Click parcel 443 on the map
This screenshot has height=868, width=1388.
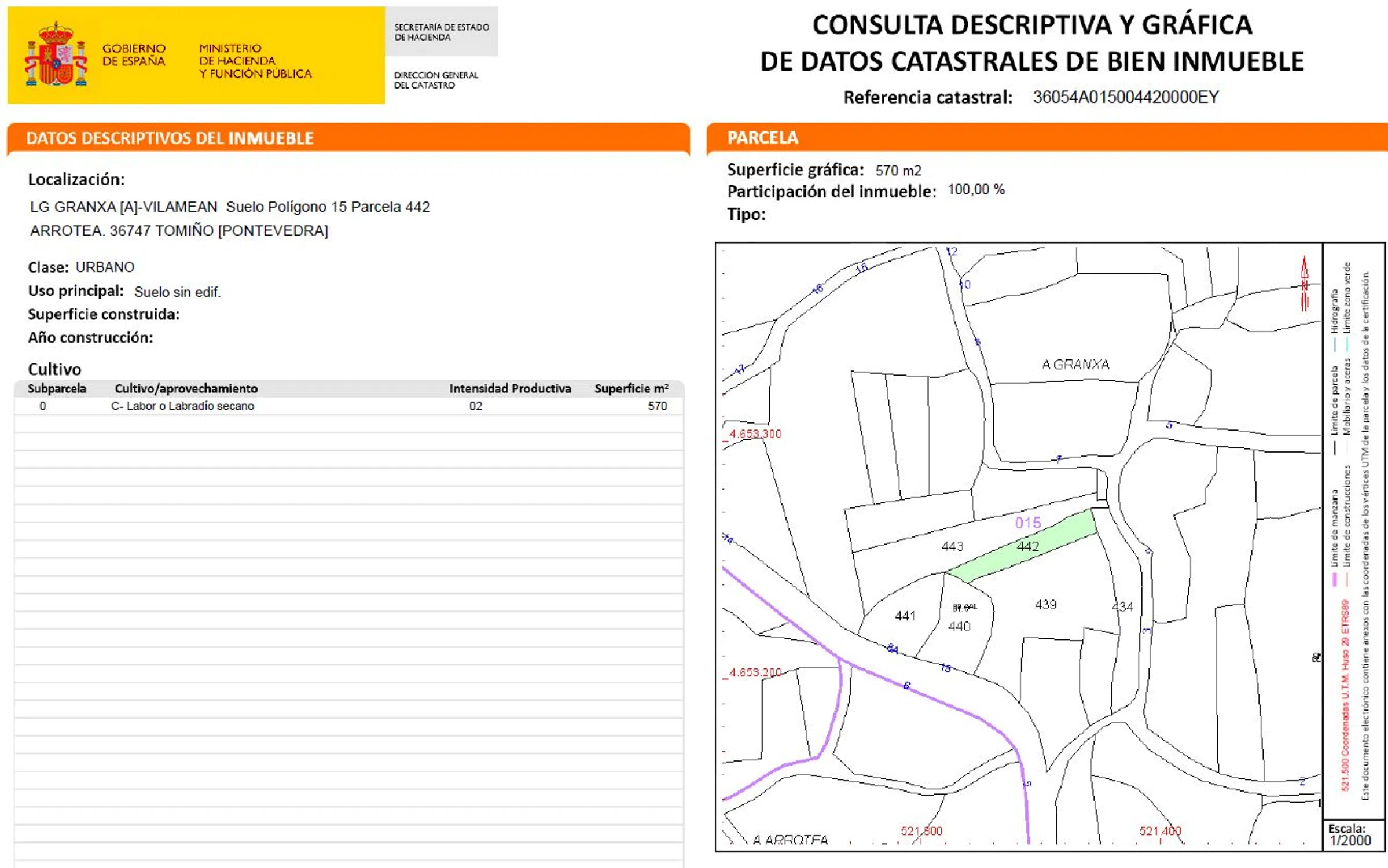pos(952,546)
